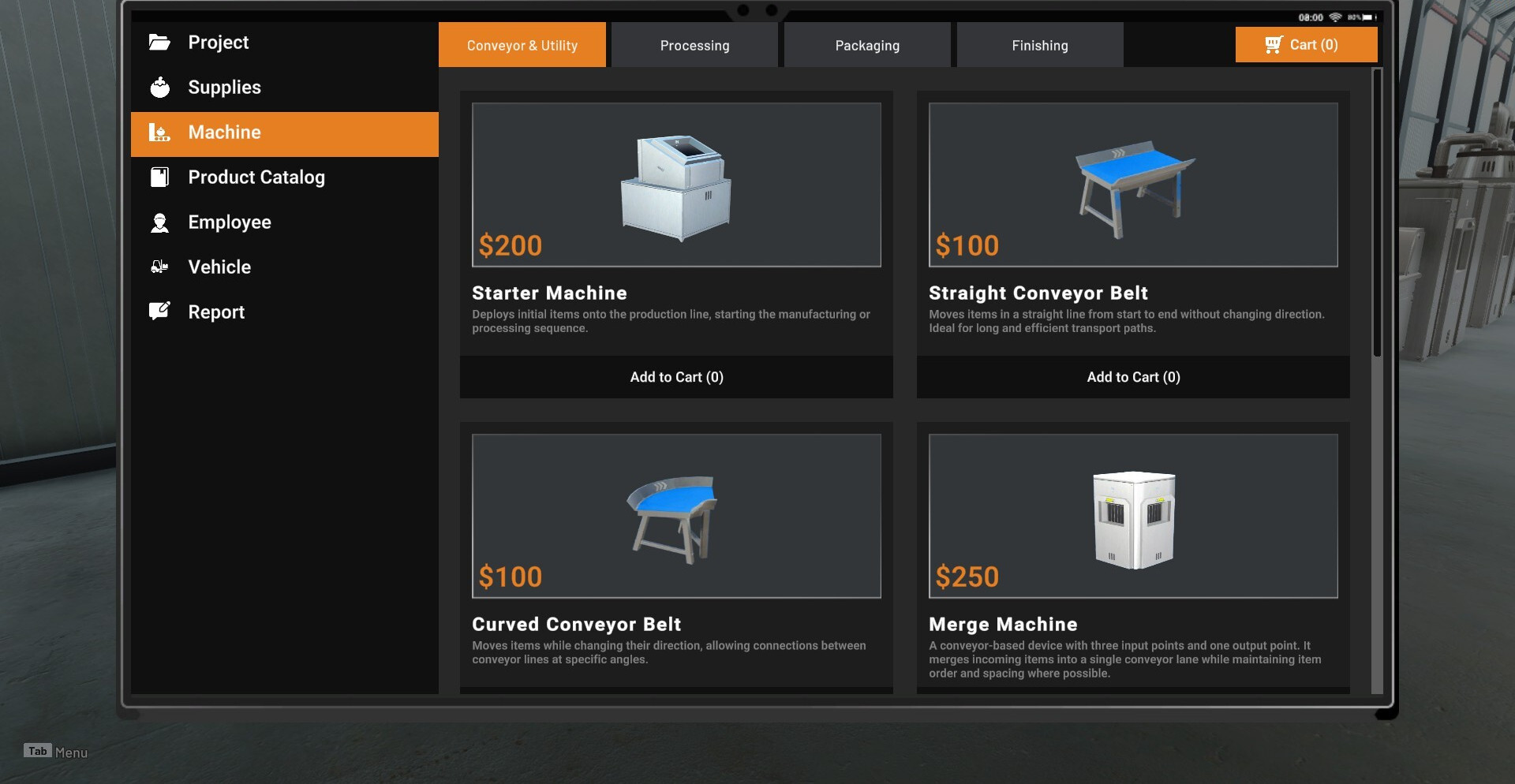Click the Employee person icon

coord(159,222)
